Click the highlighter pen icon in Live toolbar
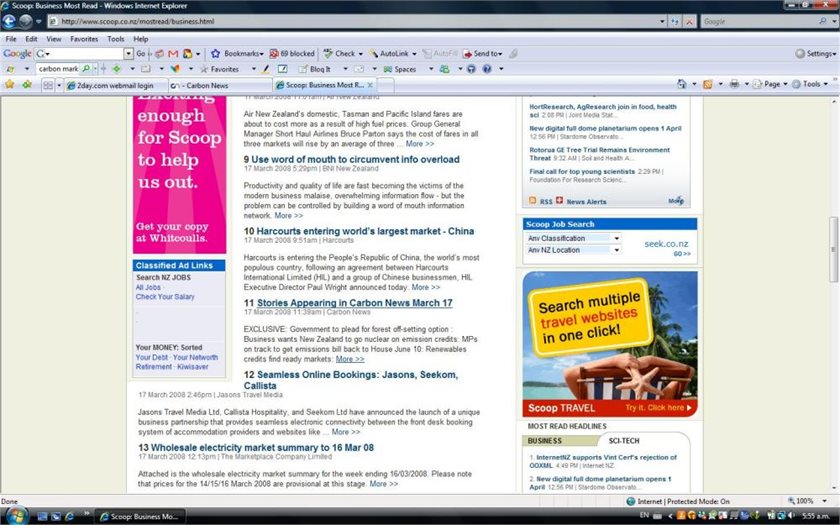This screenshot has width=840, height=525. click(266, 69)
